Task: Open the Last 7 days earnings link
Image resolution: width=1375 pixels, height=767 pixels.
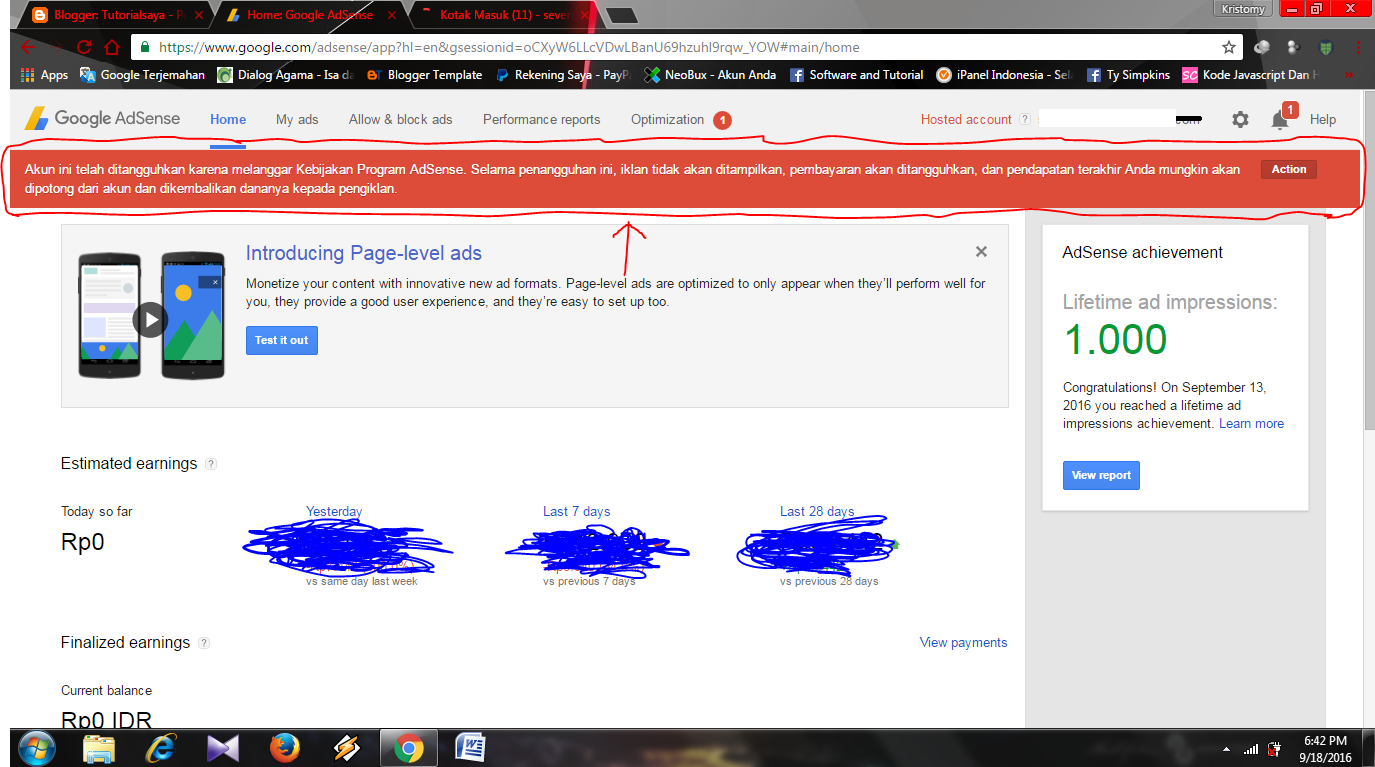Action: (x=576, y=512)
